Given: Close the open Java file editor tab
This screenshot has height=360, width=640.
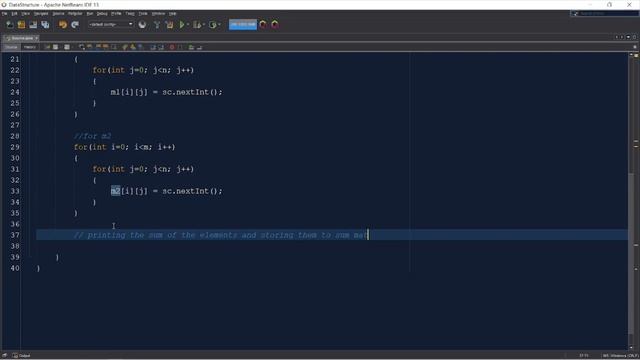Looking at the screenshot, I should point(36,38).
